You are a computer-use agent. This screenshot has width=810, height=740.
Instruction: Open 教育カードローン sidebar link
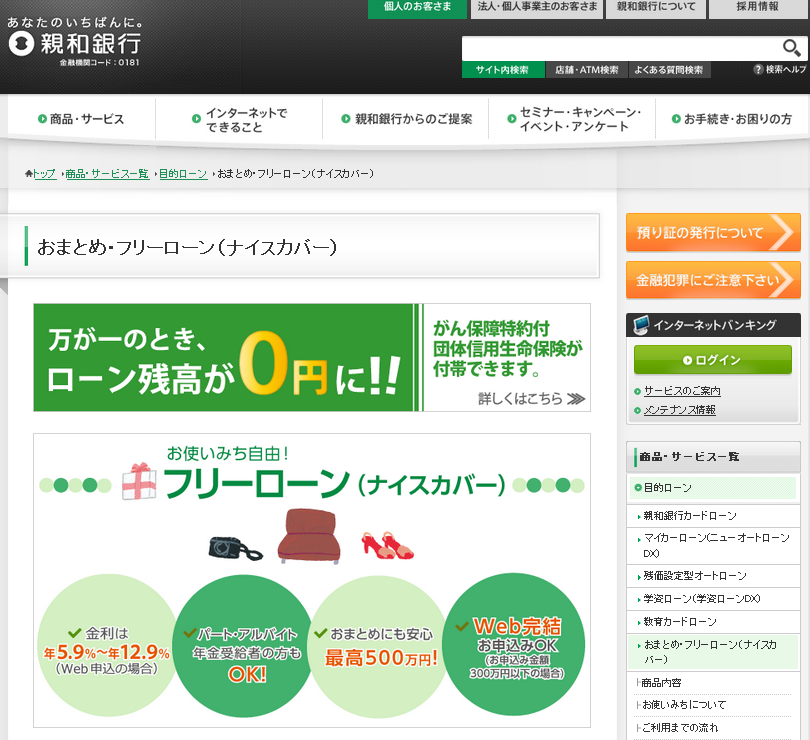(x=680, y=622)
